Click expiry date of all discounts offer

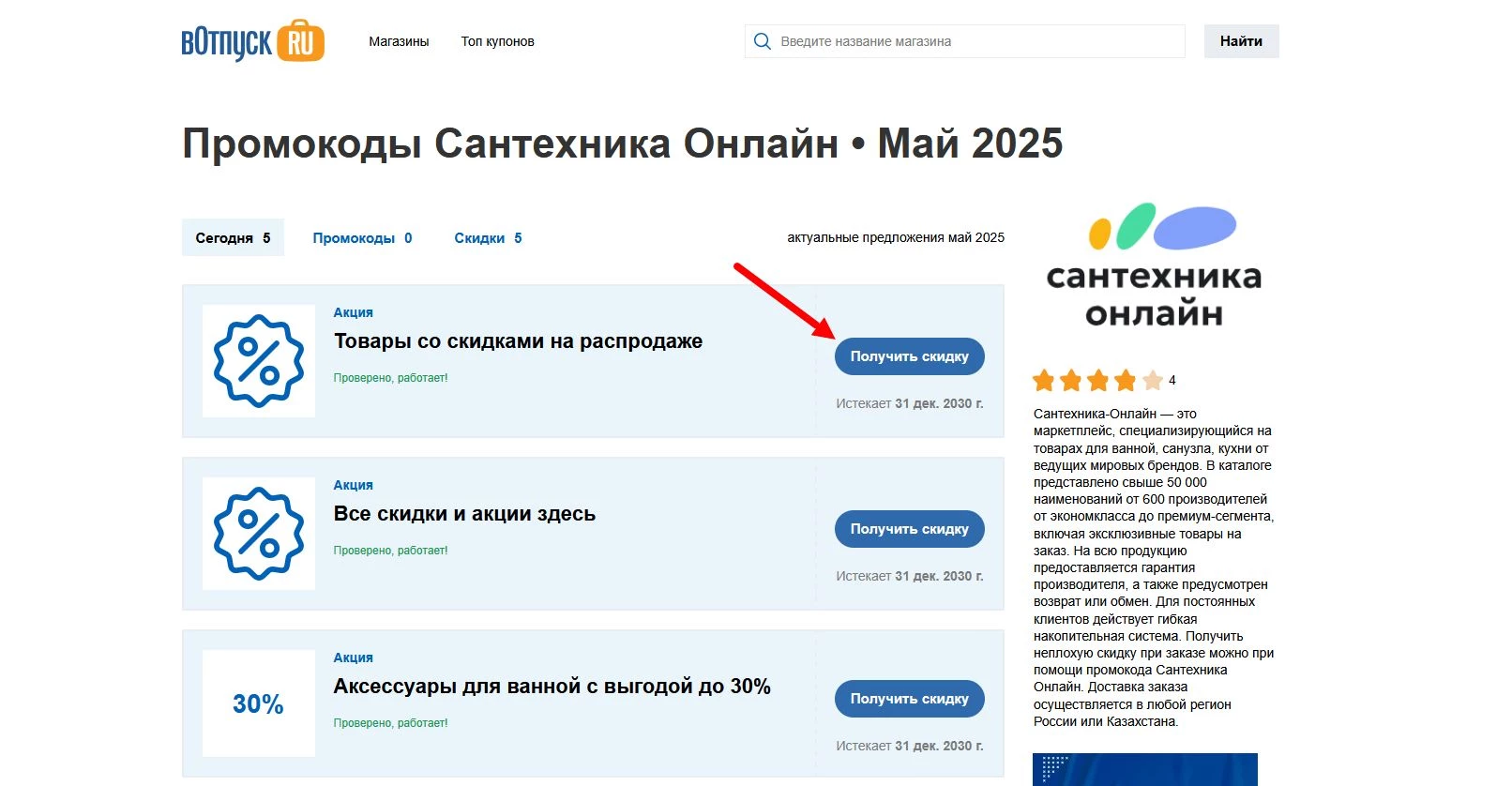[910, 576]
